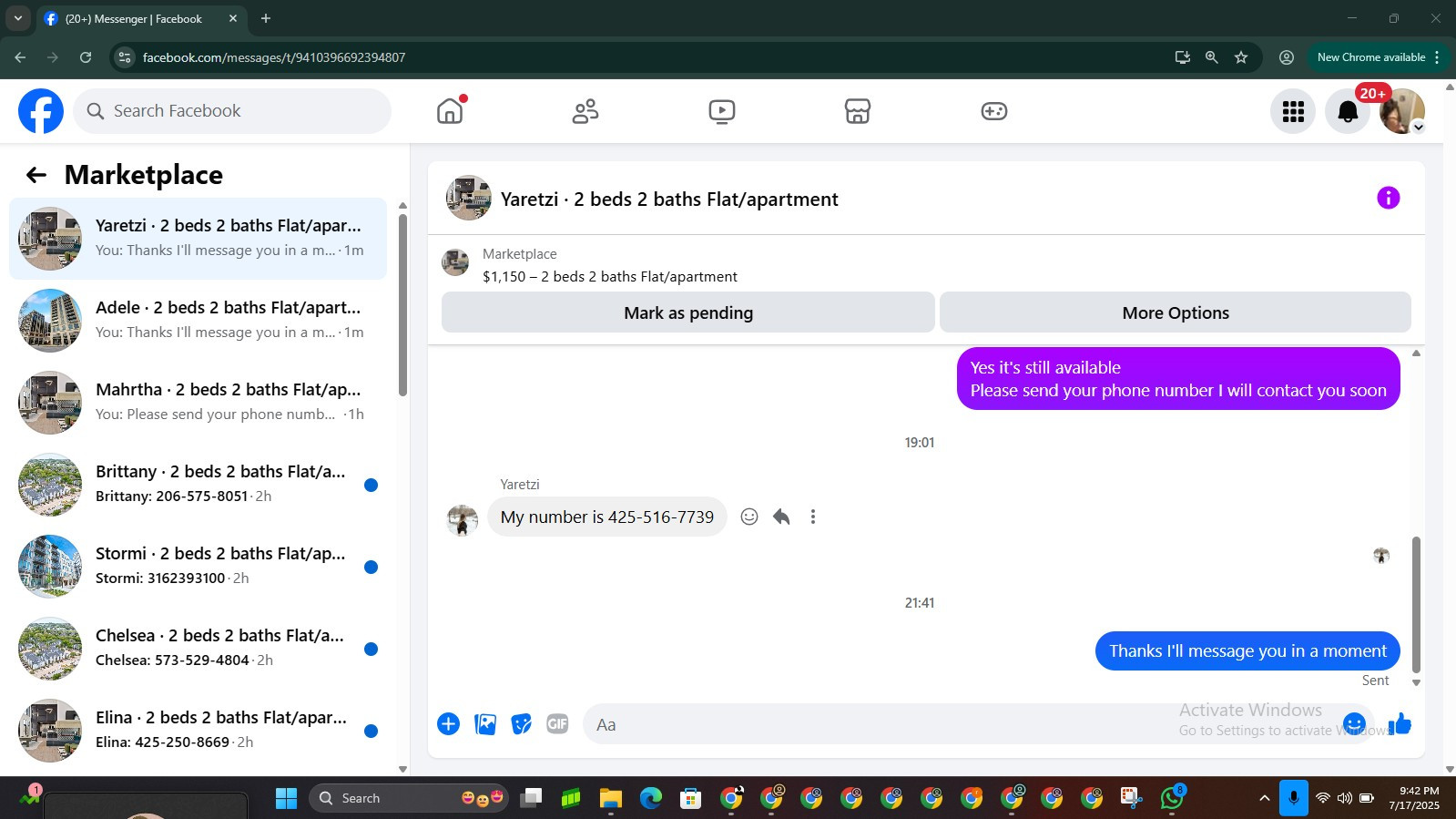The width and height of the screenshot is (1456, 819).
Task: Click the taskbar microphone icon
Action: coord(1293,799)
